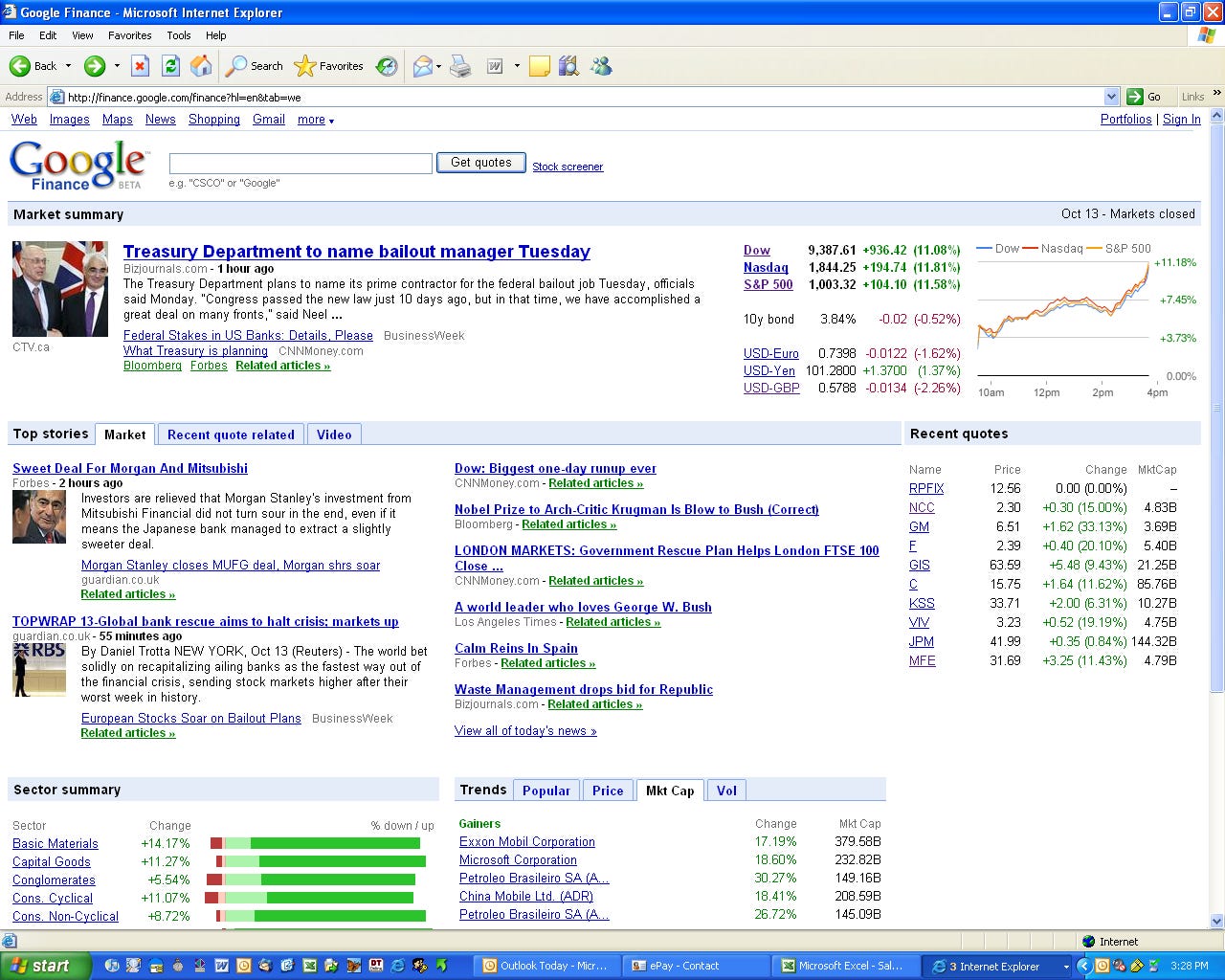This screenshot has height=980, width=1225.
Task: Open the File menu
Action: click(x=16, y=35)
